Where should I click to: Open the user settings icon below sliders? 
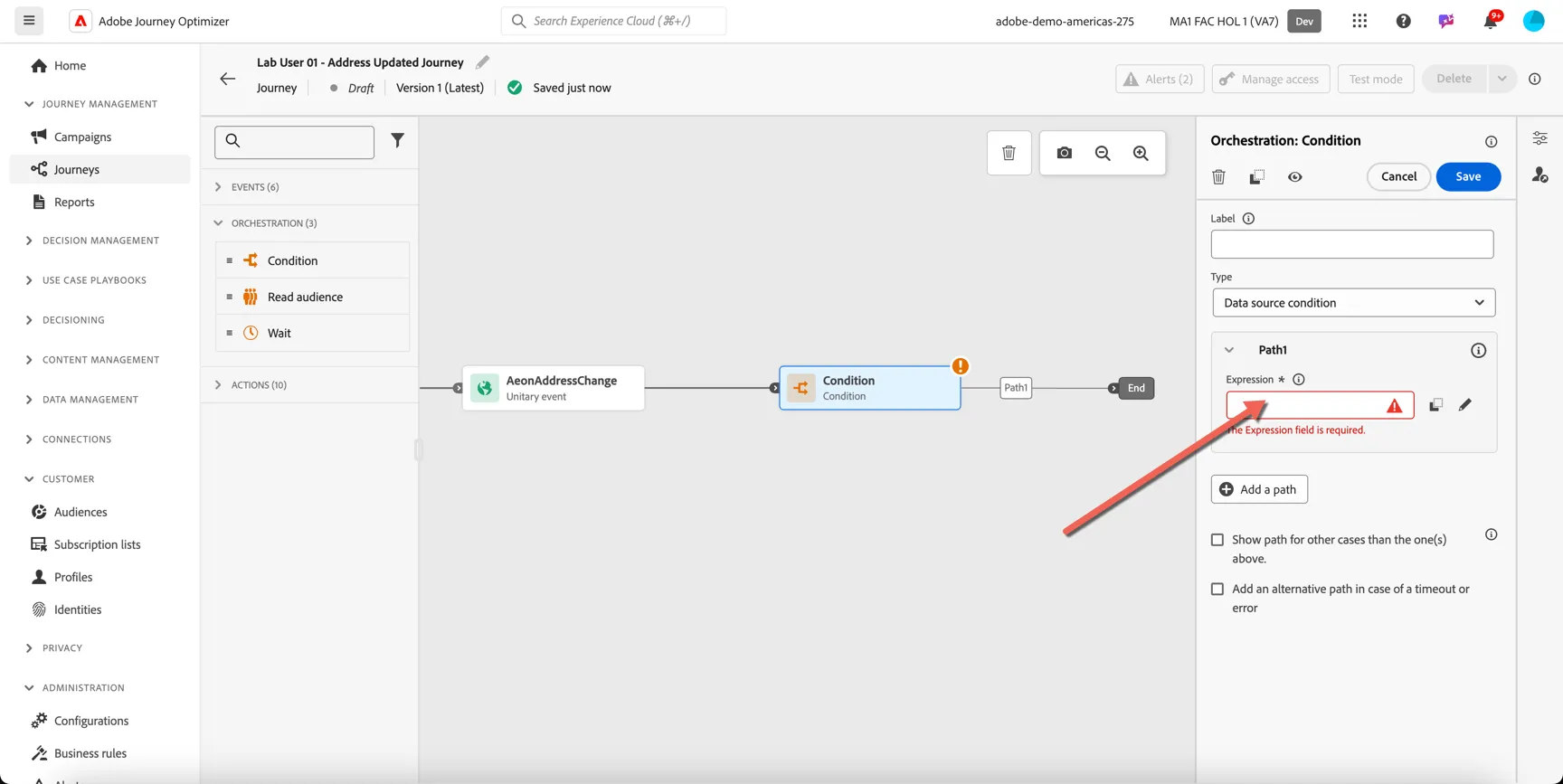coord(1539,175)
